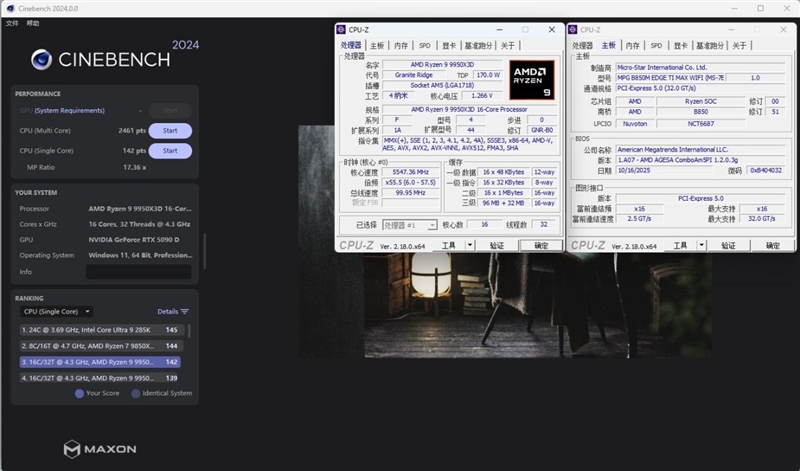
Task: Click the Cinebench sphere logo icon
Action: pyautogui.click(x=41, y=59)
